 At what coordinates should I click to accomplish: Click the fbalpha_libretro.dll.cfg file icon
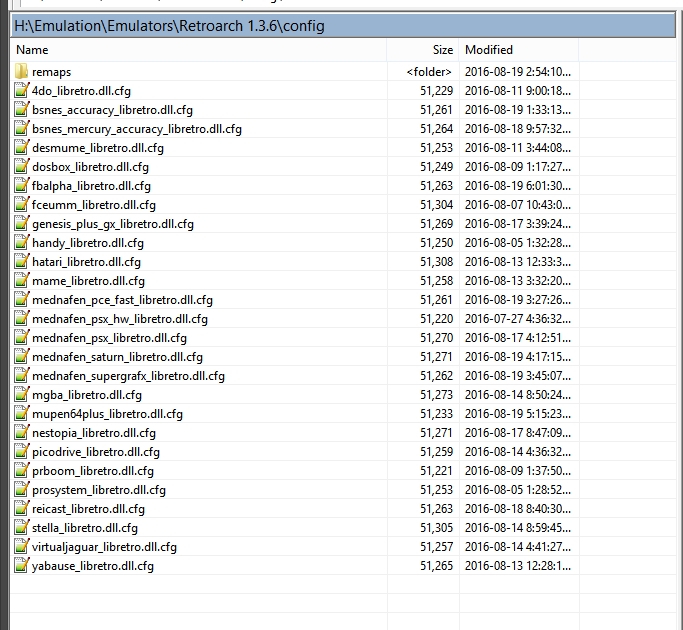[x=21, y=185]
